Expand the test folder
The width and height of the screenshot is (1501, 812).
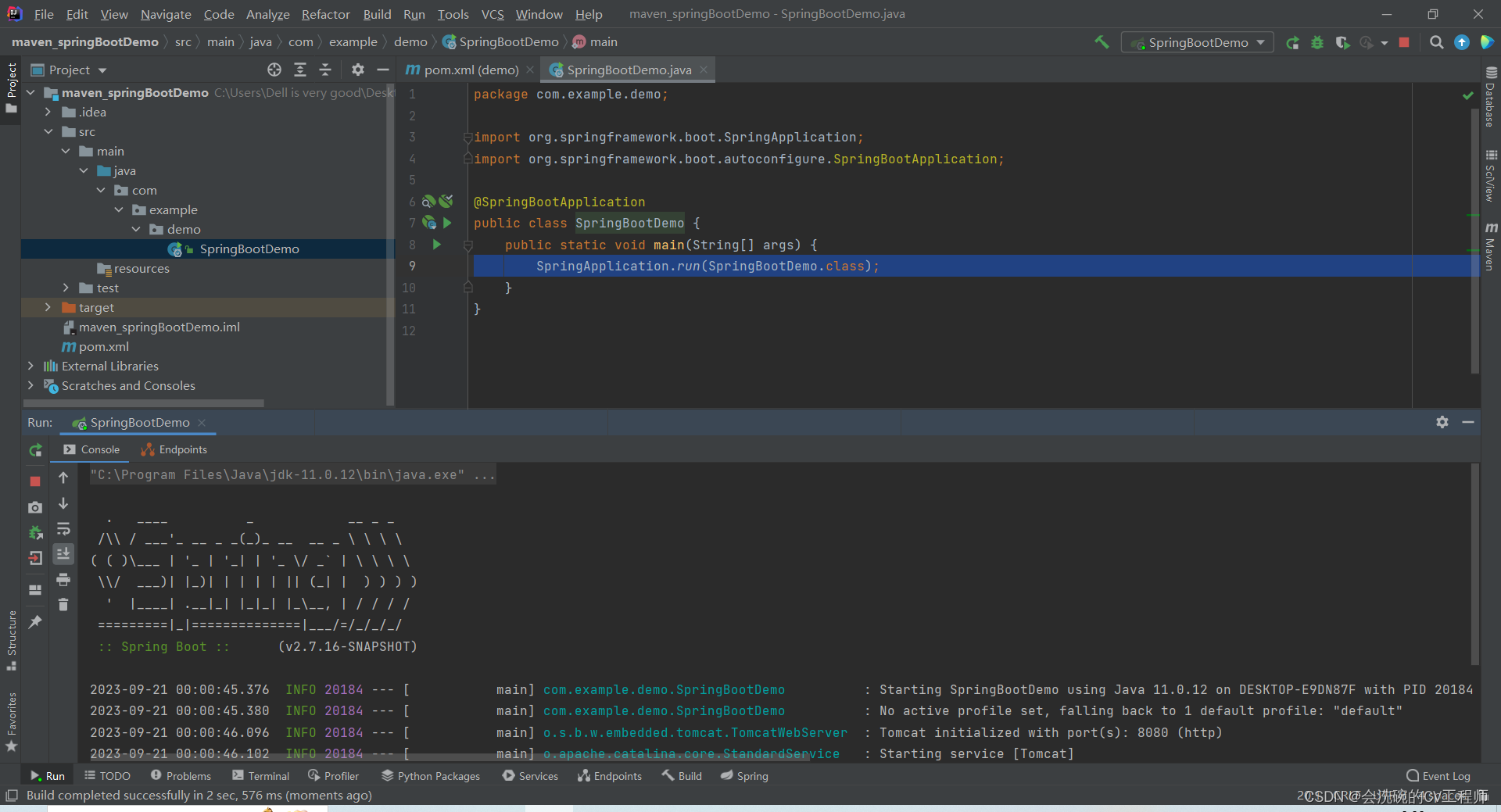click(66, 288)
